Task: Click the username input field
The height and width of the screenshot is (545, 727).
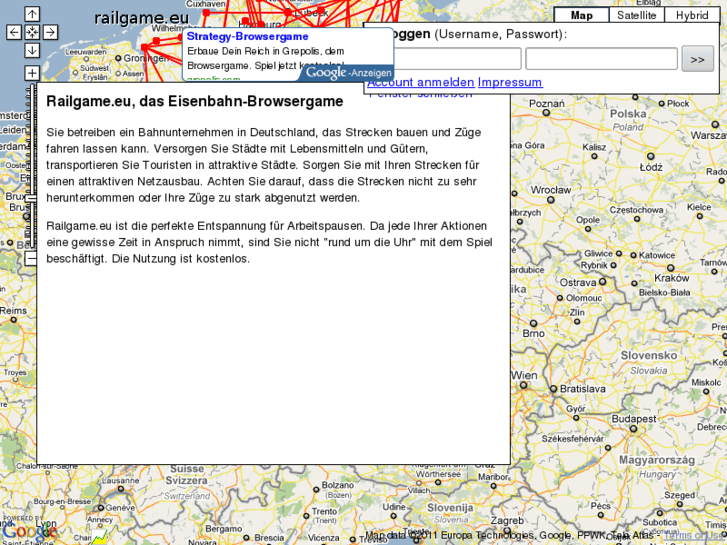Action: click(x=457, y=59)
